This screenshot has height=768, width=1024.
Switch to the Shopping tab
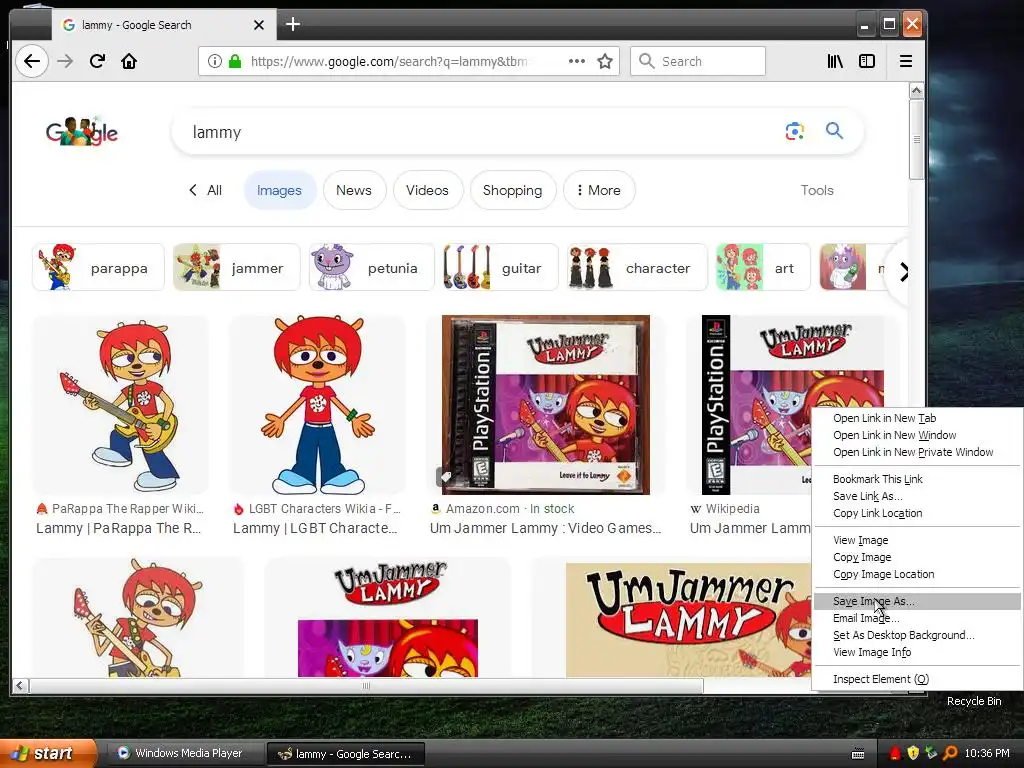(513, 190)
